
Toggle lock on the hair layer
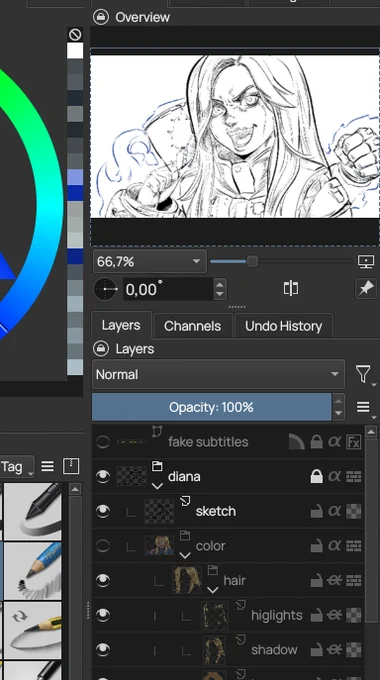317,580
